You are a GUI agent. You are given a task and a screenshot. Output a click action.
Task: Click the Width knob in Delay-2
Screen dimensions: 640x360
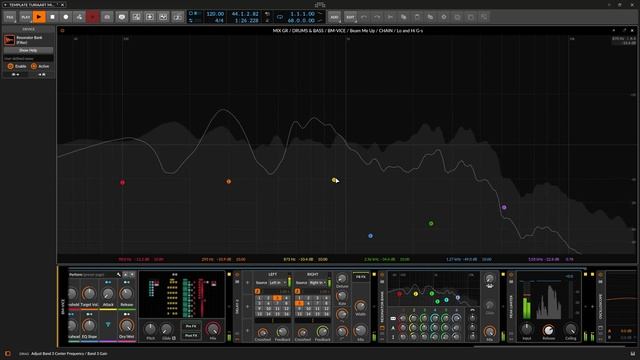click(360, 306)
